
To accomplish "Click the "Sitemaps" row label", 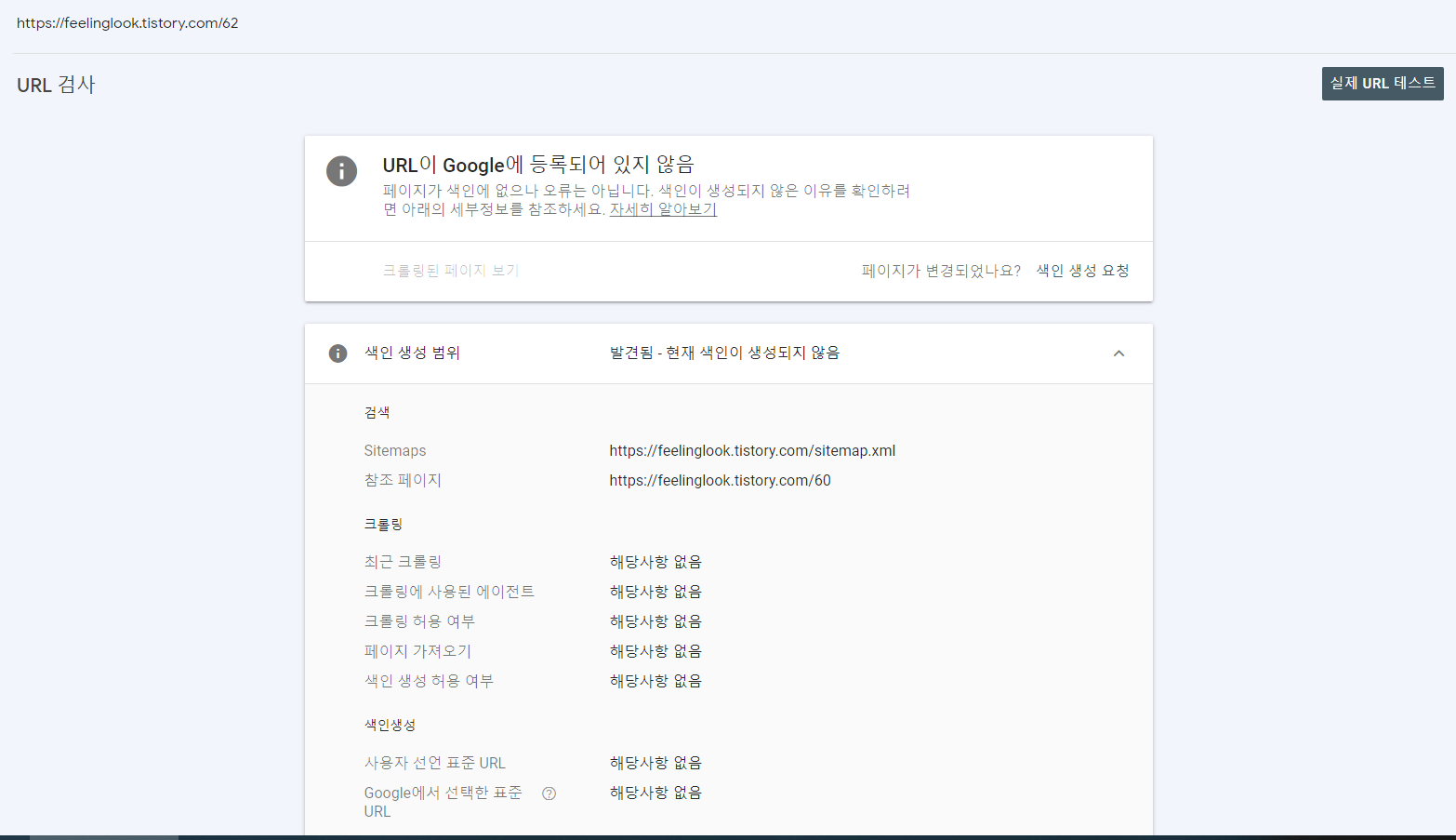I will coord(395,450).
